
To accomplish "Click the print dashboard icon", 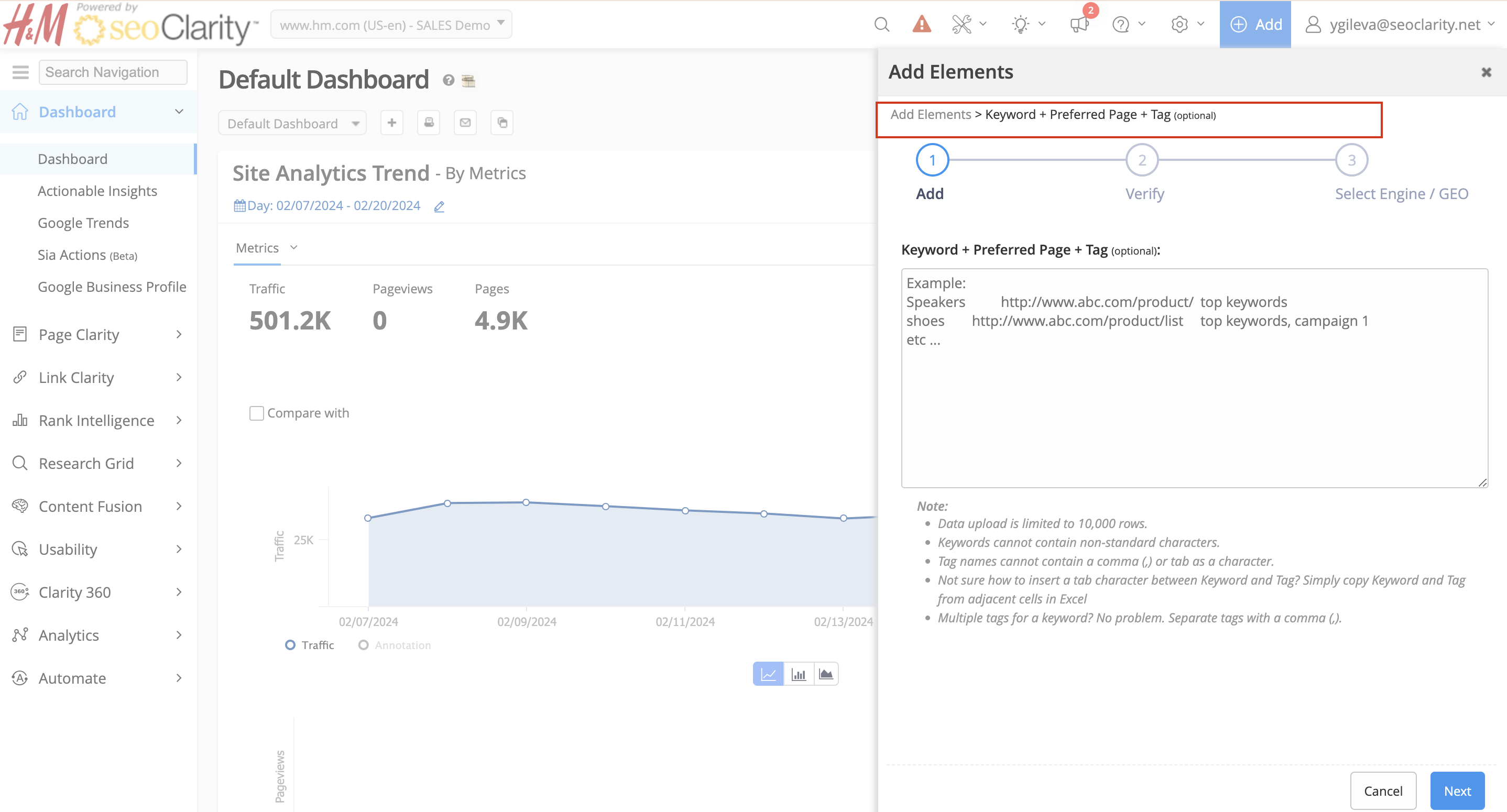I will point(428,123).
